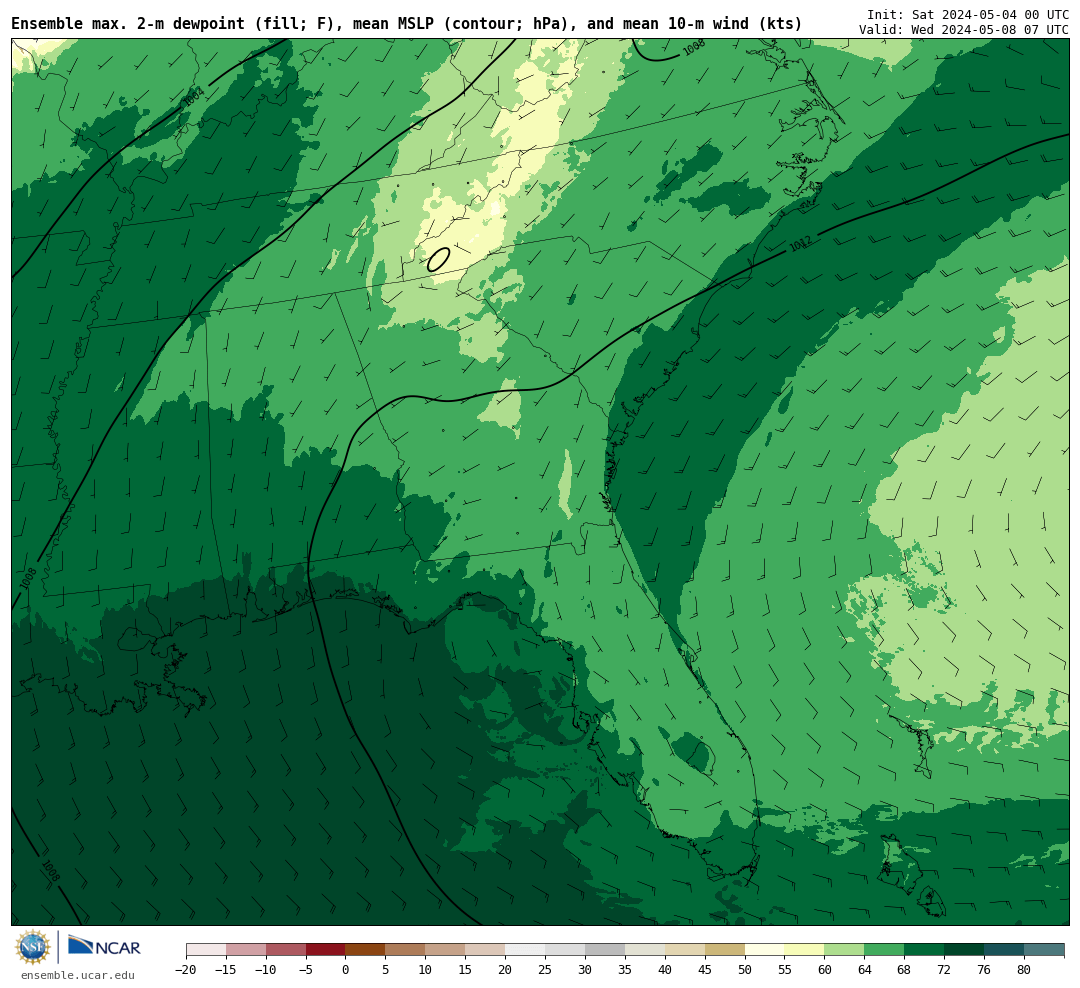The width and height of the screenshot is (1080, 988).
Task: Click the 10 tick label on the colorbar
Action: tap(426, 969)
